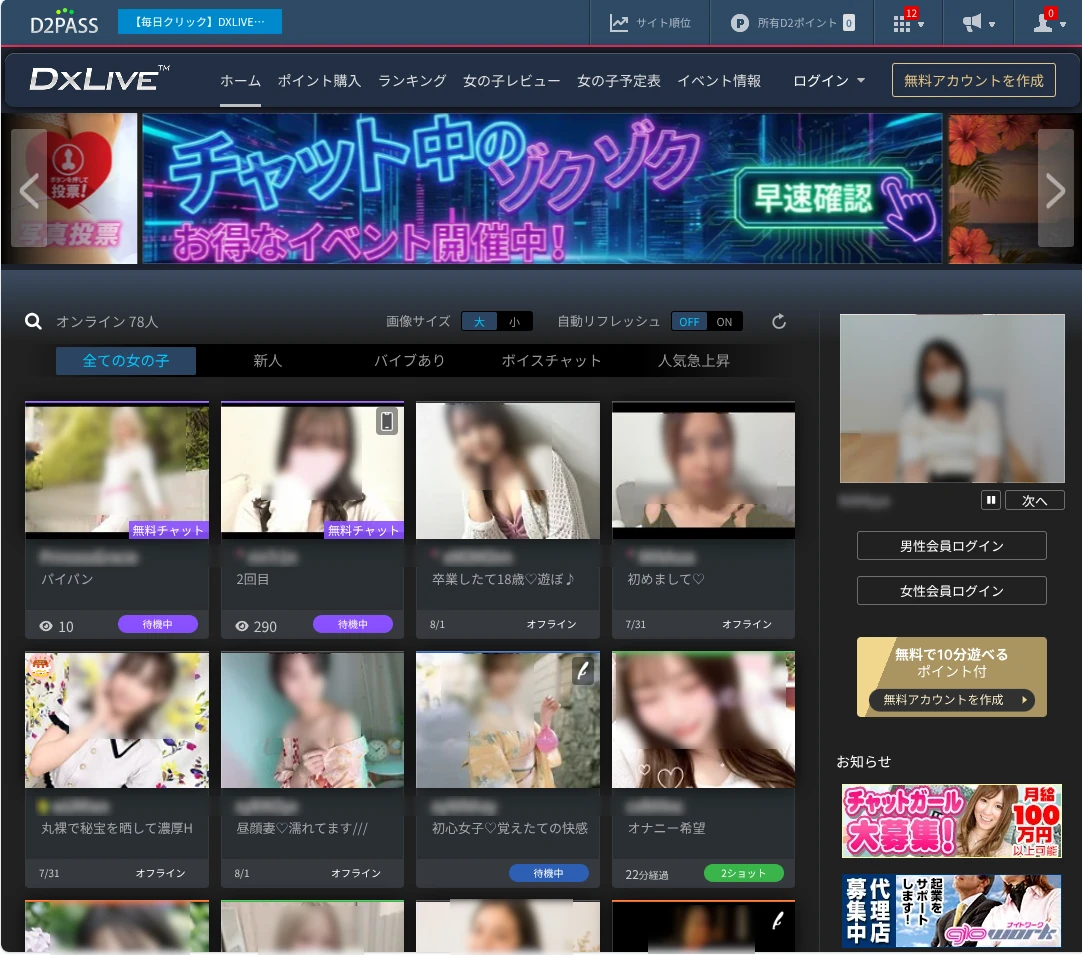Click the green 2ショット badge
Image resolution: width=1082 pixels, height=955 pixels.
point(744,873)
